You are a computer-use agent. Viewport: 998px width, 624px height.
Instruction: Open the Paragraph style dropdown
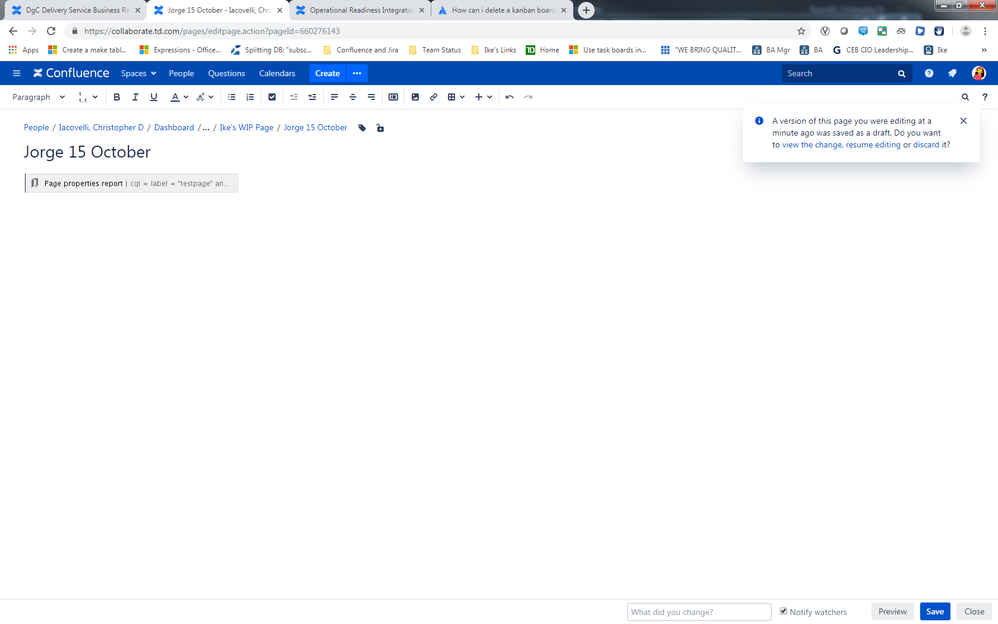[38, 97]
